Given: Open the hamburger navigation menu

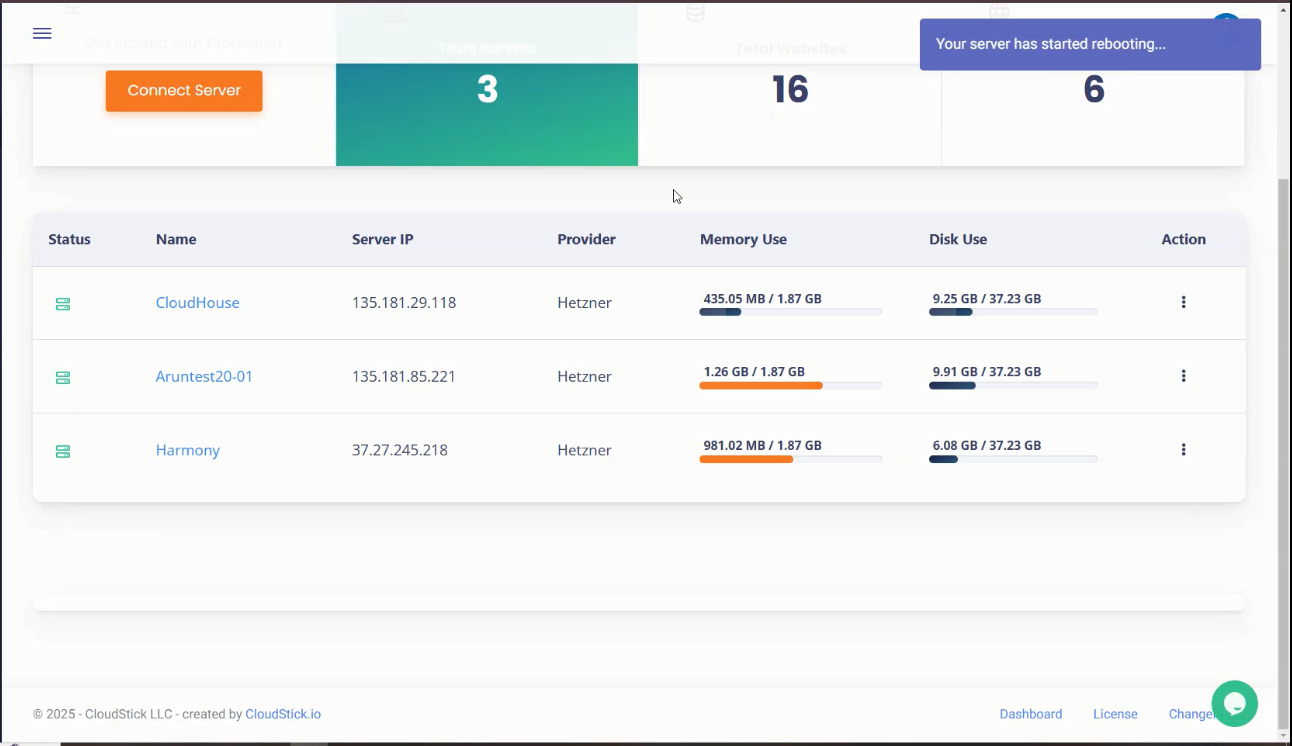Looking at the screenshot, I should point(42,33).
